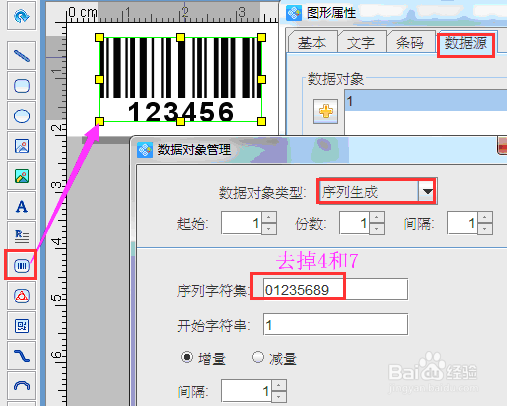Select the rich text tool
This screenshot has height=406, width=507.
22,236
